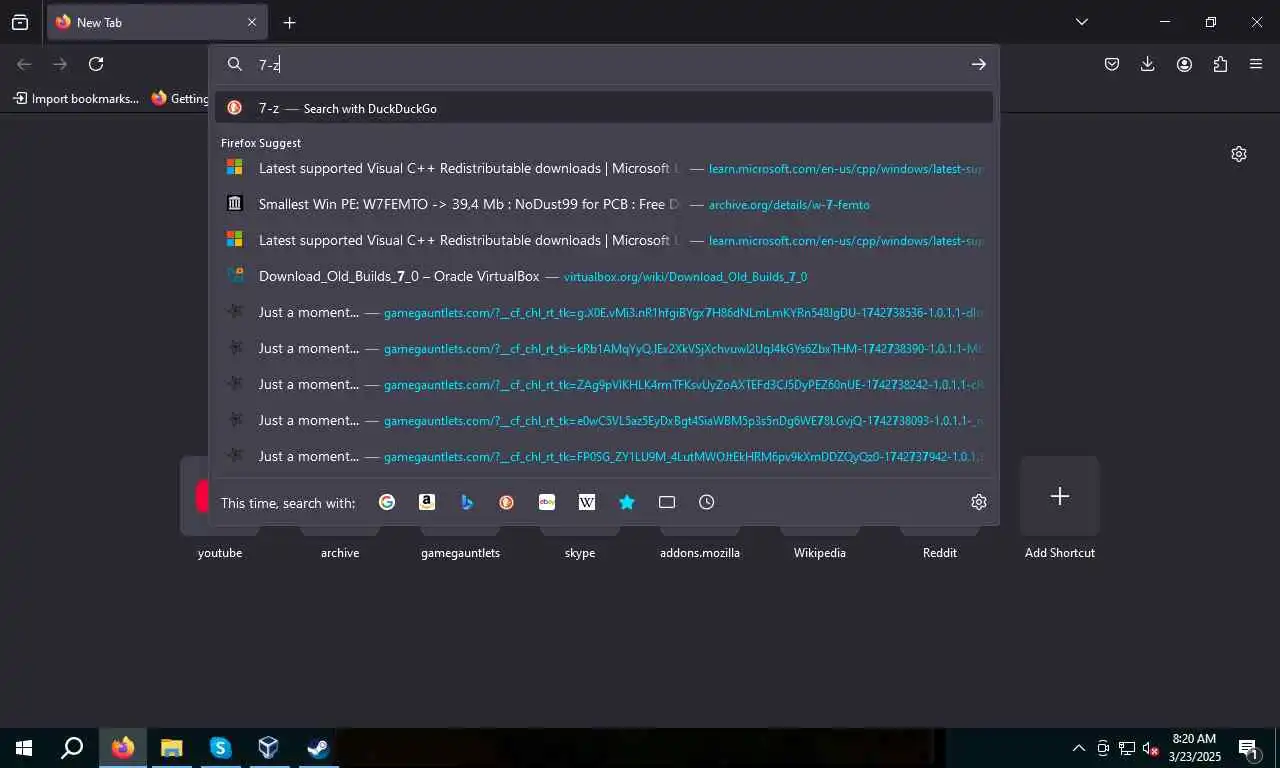The image size is (1280, 768).
Task: Open the gamegauntlets suggestion with tk=kRb1AMqYyQ
Action: point(604,348)
